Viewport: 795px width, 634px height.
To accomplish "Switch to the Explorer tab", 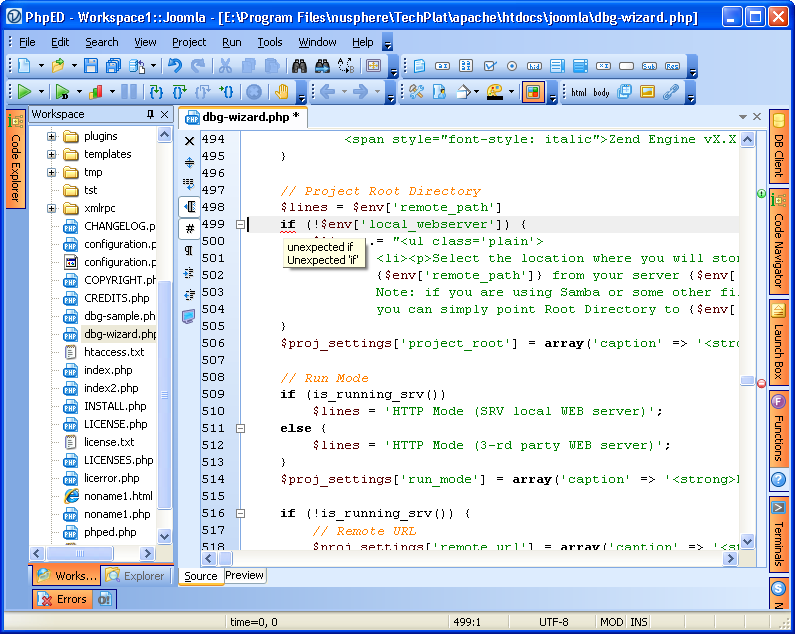I will (x=136, y=576).
